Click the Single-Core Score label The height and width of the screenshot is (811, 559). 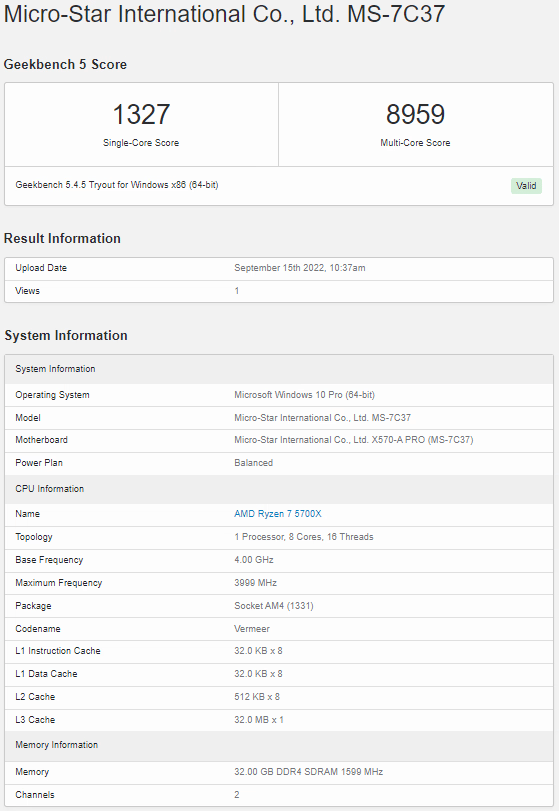click(141, 143)
